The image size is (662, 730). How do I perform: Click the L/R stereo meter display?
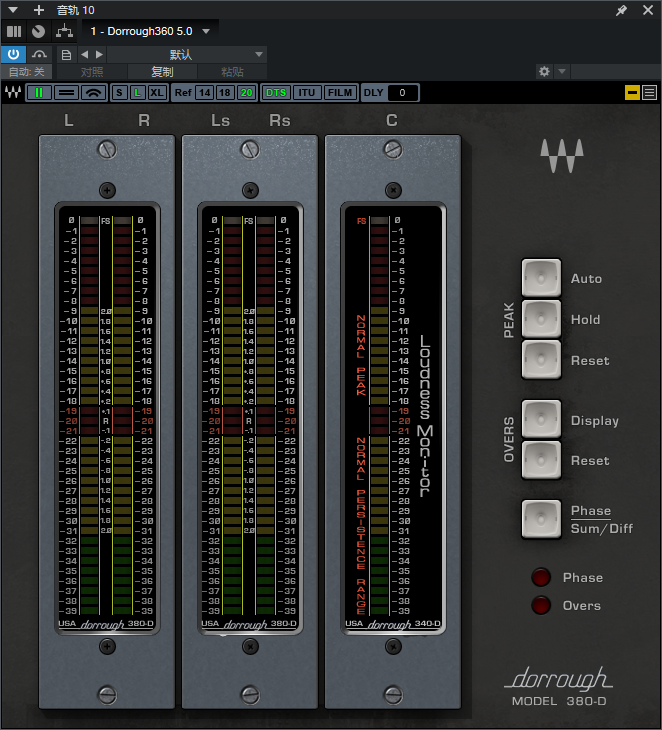click(x=108, y=418)
